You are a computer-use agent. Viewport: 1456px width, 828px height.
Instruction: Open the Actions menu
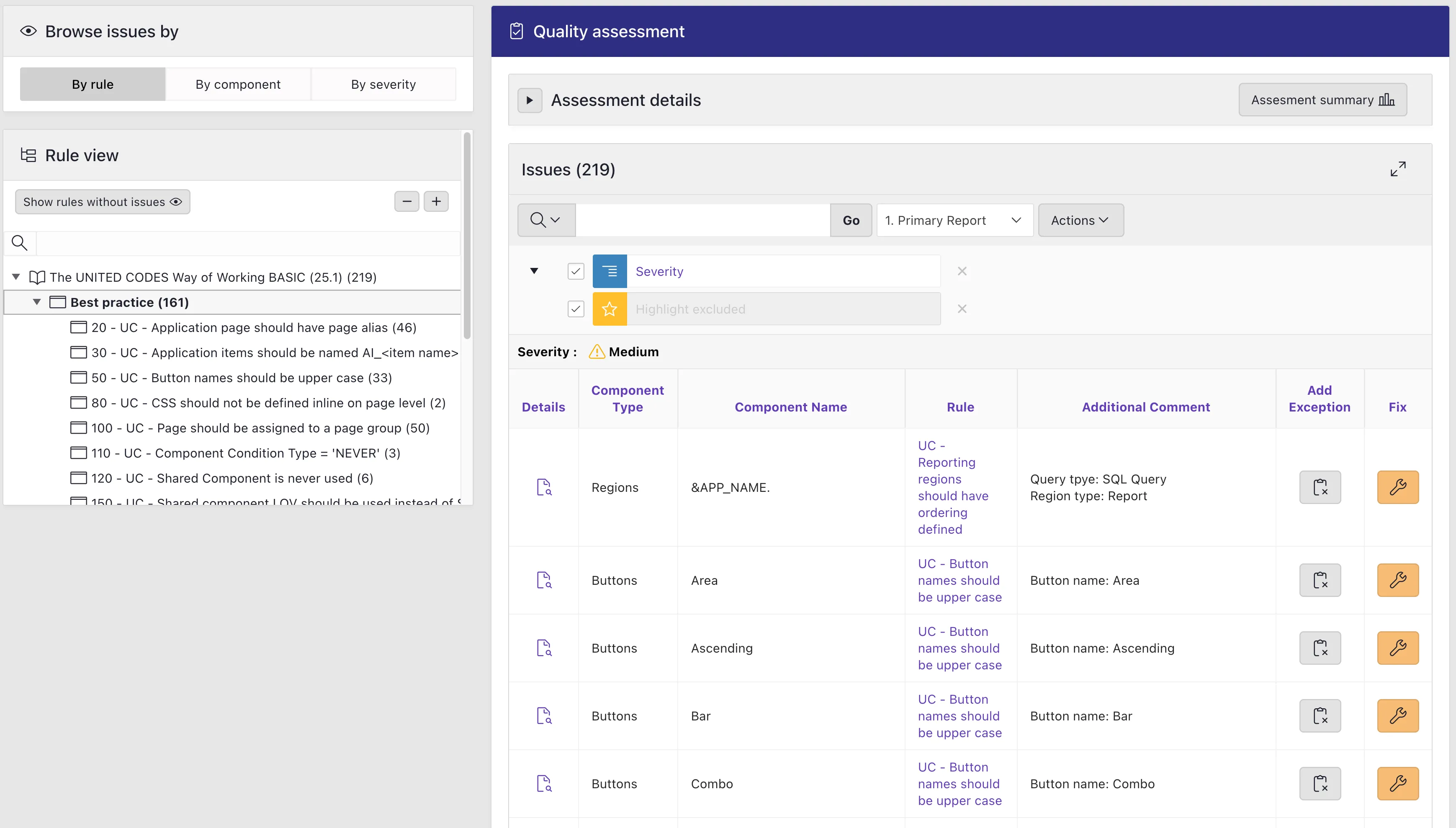[x=1080, y=220]
